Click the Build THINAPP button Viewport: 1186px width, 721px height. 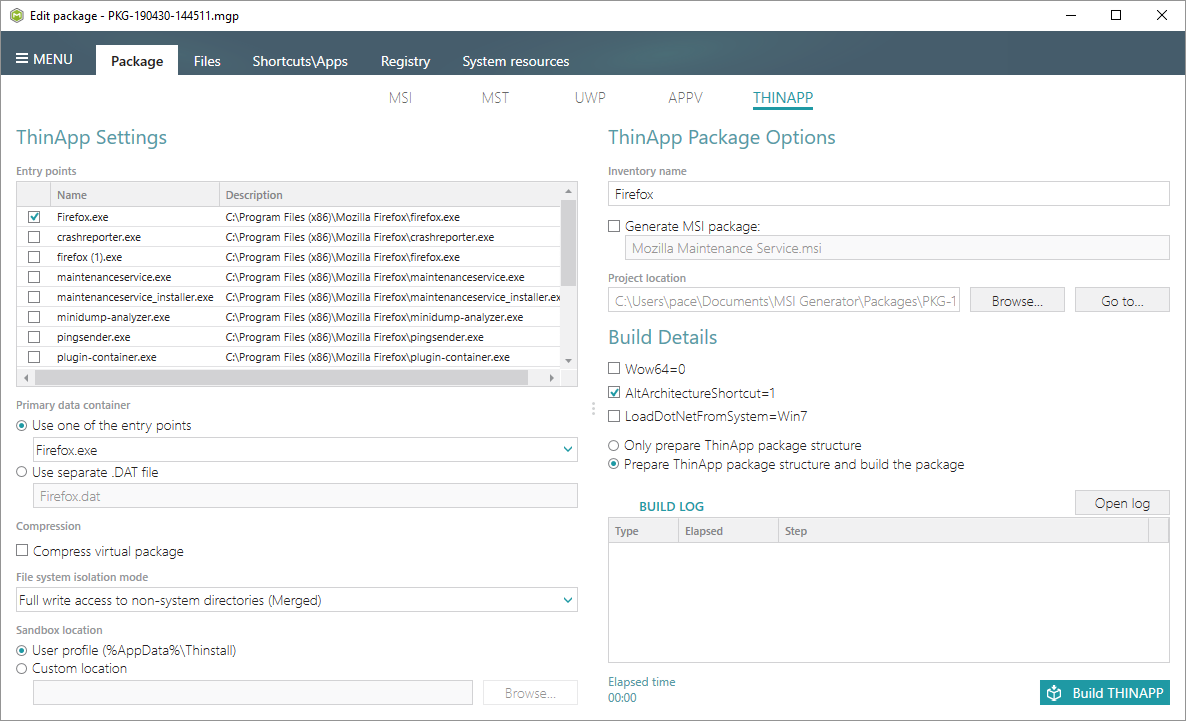coord(1104,692)
